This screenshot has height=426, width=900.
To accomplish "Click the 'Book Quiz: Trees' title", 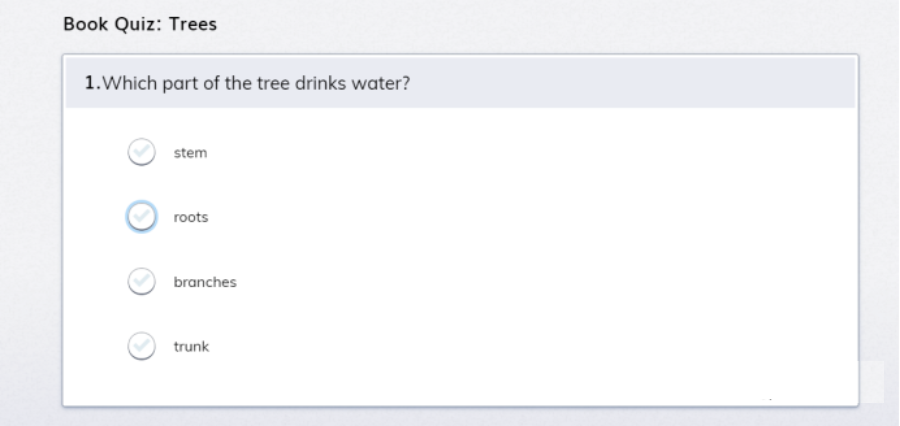I will 139,25.
